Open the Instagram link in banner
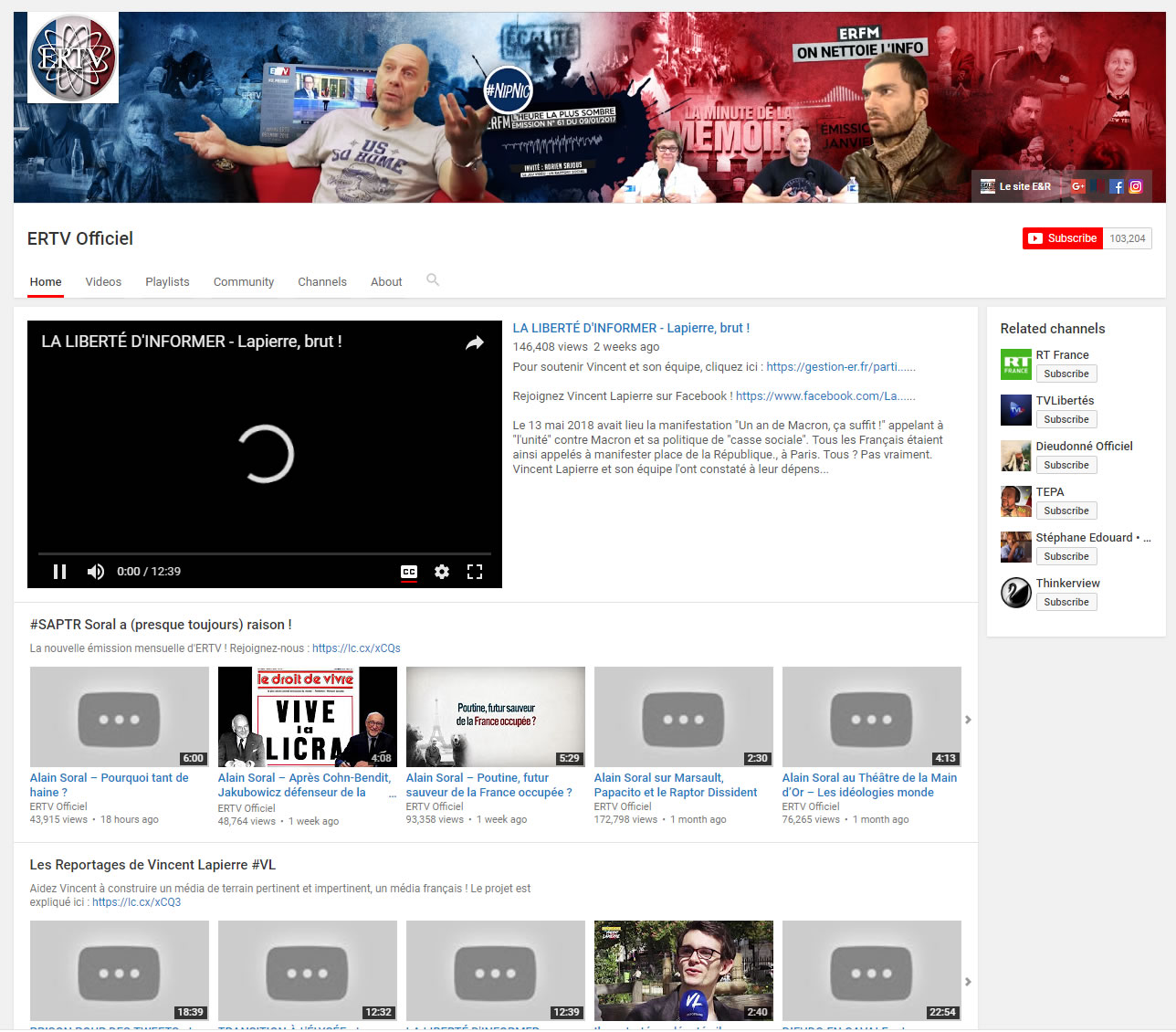Viewport: 1176px width, 1032px height. tap(1136, 186)
